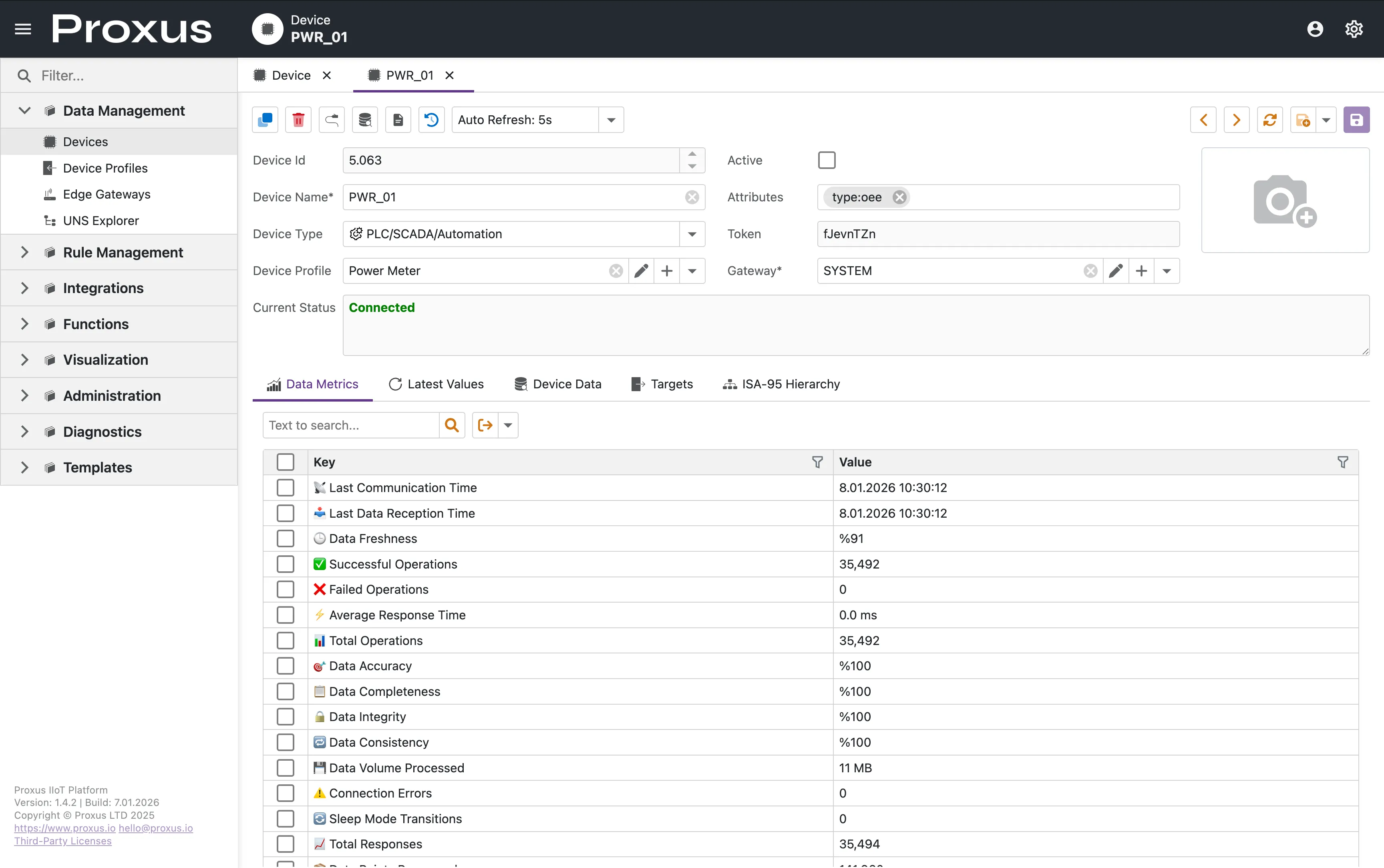Edit Device Profile pencil icon
This screenshot has height=868, width=1384.
641,271
